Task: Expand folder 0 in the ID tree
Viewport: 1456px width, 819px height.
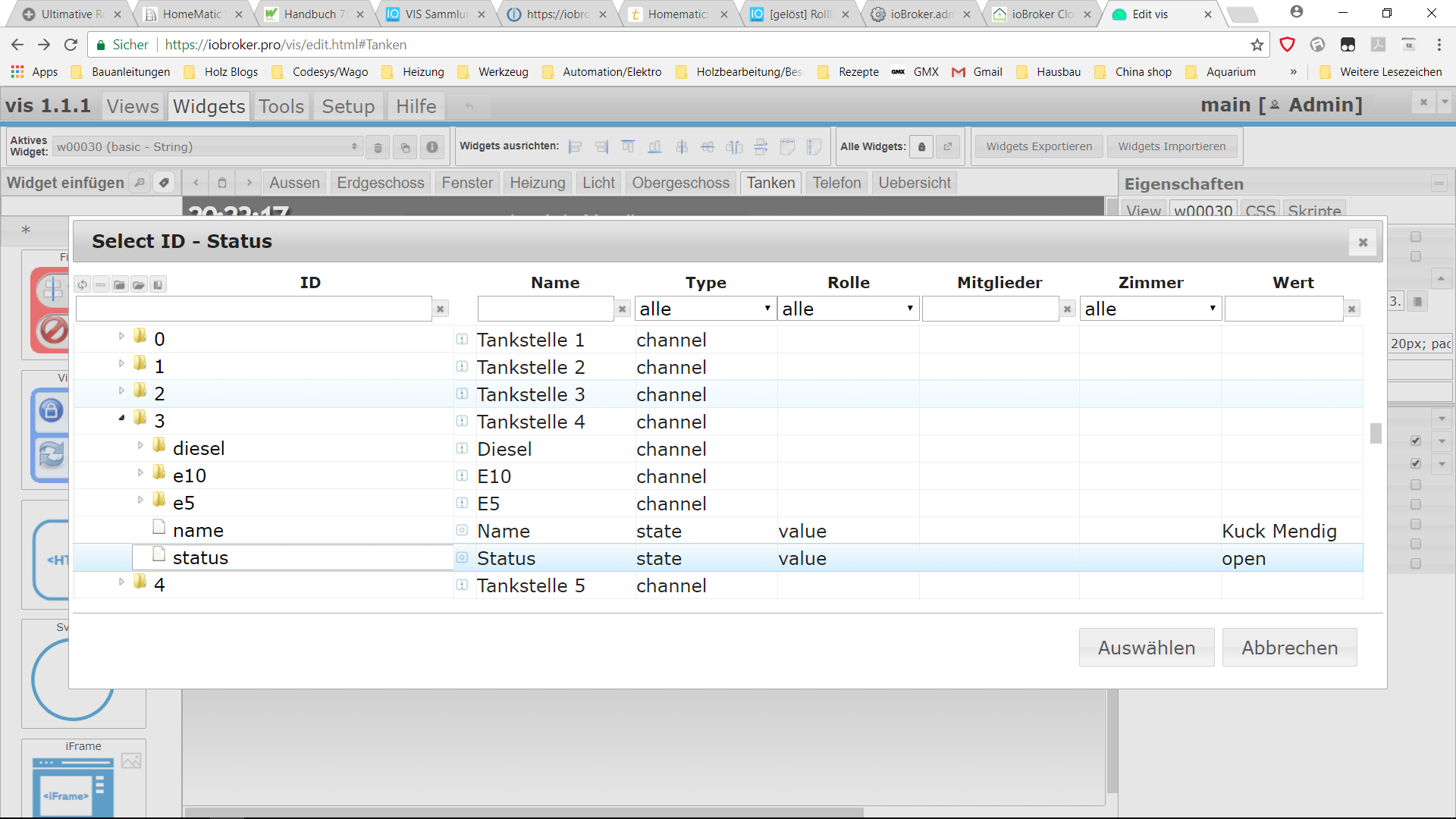Action: pos(121,336)
